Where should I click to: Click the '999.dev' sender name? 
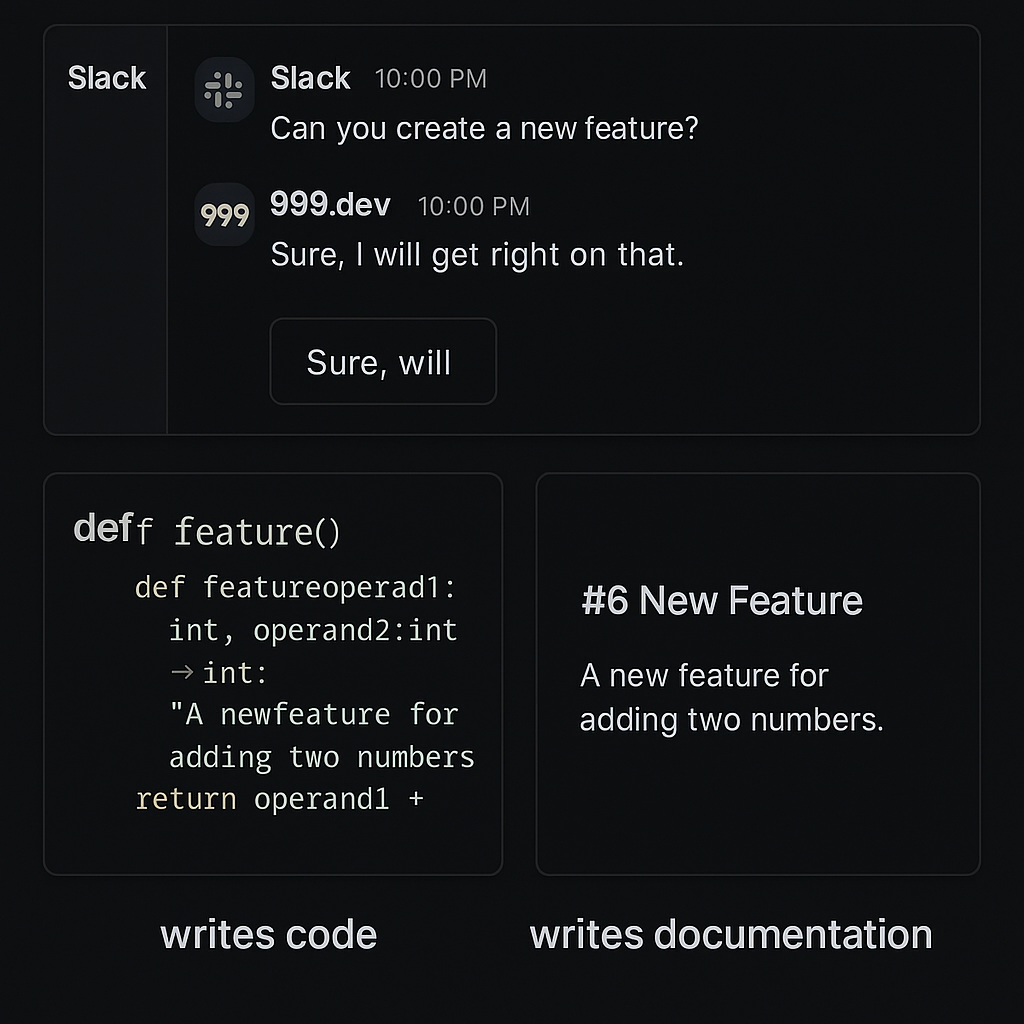tap(330, 204)
